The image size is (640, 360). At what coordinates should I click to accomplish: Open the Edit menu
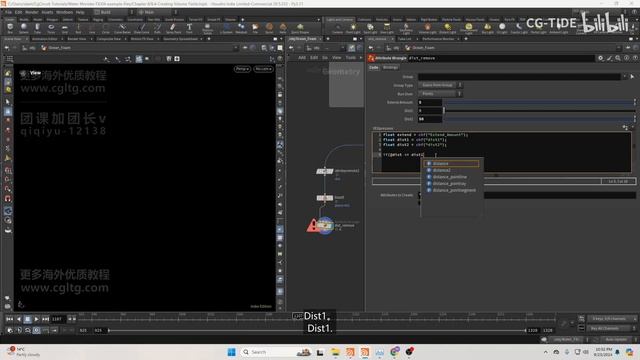[x=18, y=12]
